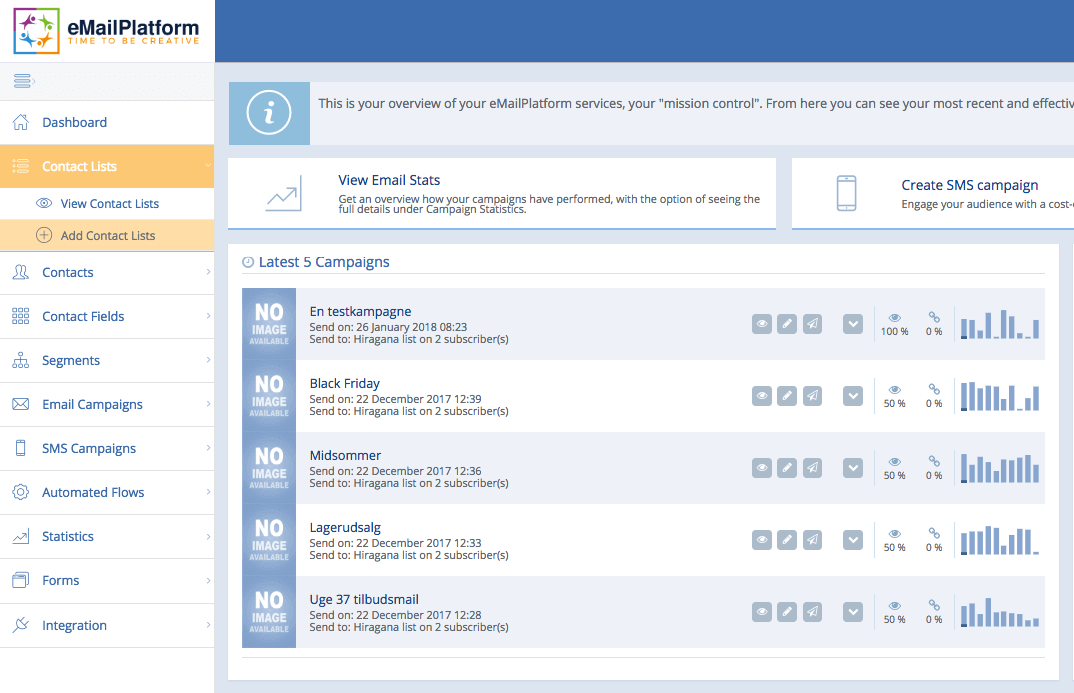The height and width of the screenshot is (693, 1074).
Task: Edit the Midsommer campaign pencil icon
Action: (787, 468)
